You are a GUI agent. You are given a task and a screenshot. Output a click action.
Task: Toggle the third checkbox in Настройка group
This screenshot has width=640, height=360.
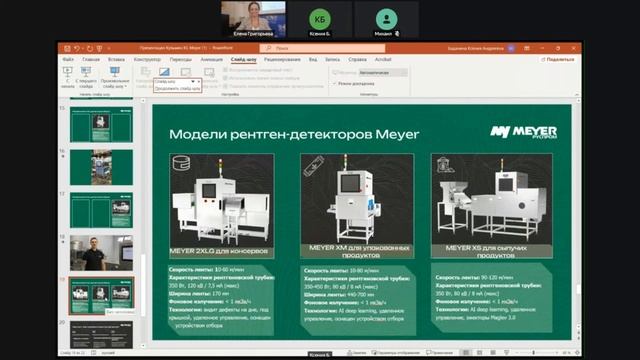click(x=225, y=86)
